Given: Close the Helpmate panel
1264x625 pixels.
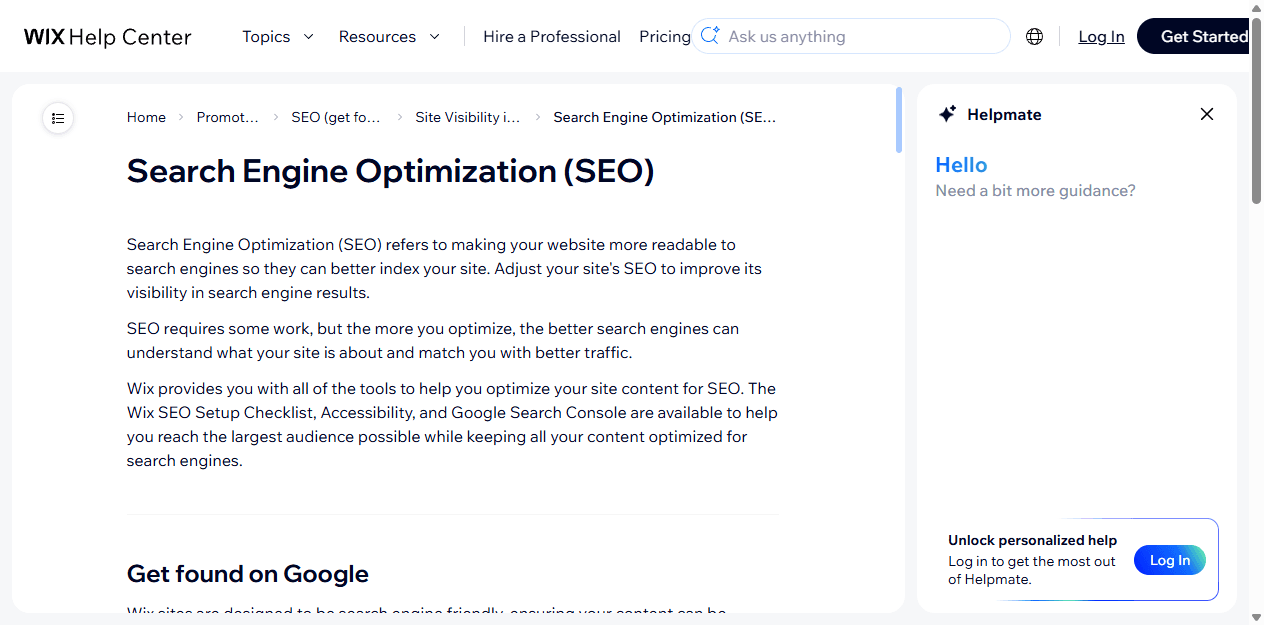Looking at the screenshot, I should point(1207,114).
